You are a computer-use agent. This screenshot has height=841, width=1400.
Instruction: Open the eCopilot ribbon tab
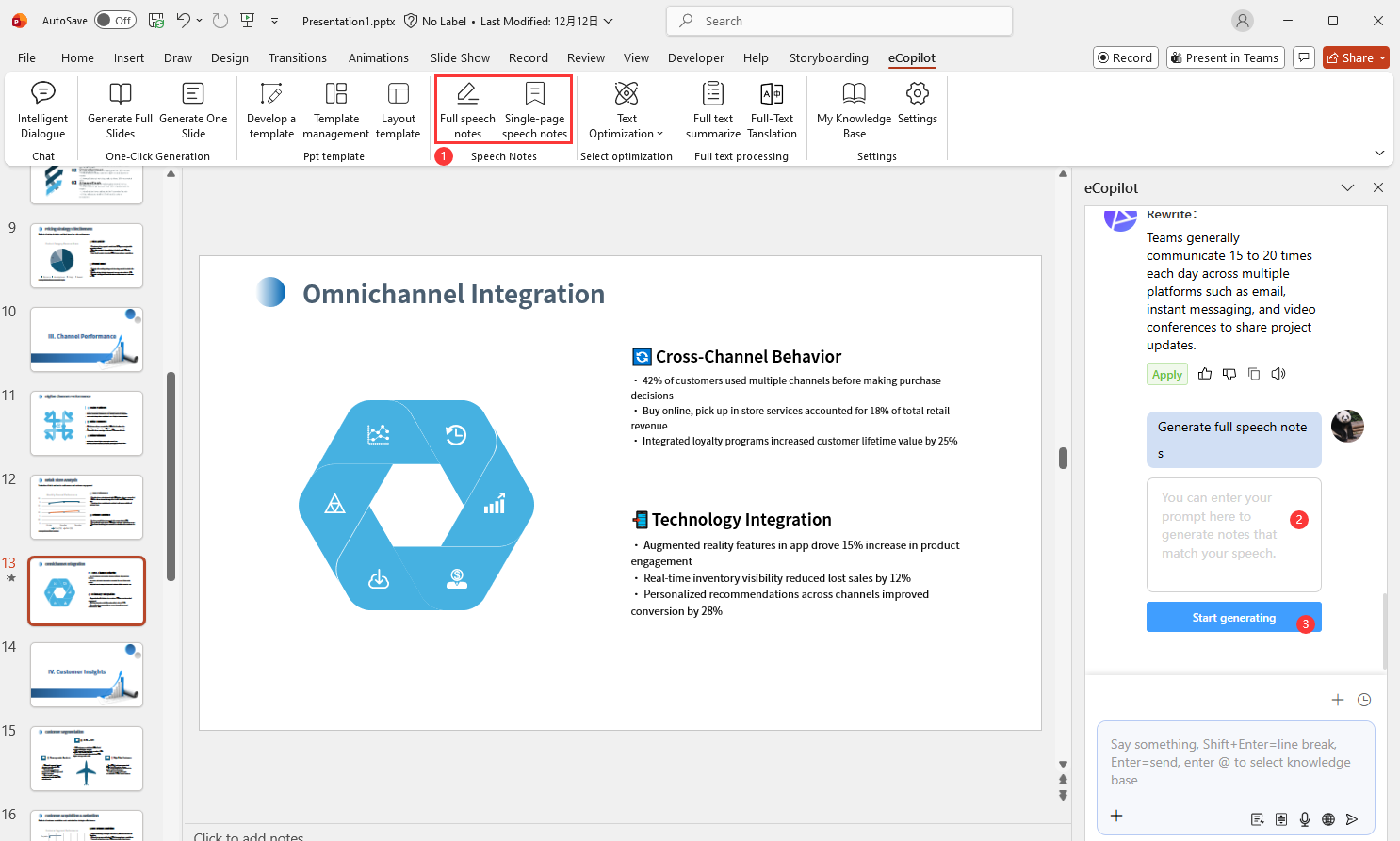point(911,57)
